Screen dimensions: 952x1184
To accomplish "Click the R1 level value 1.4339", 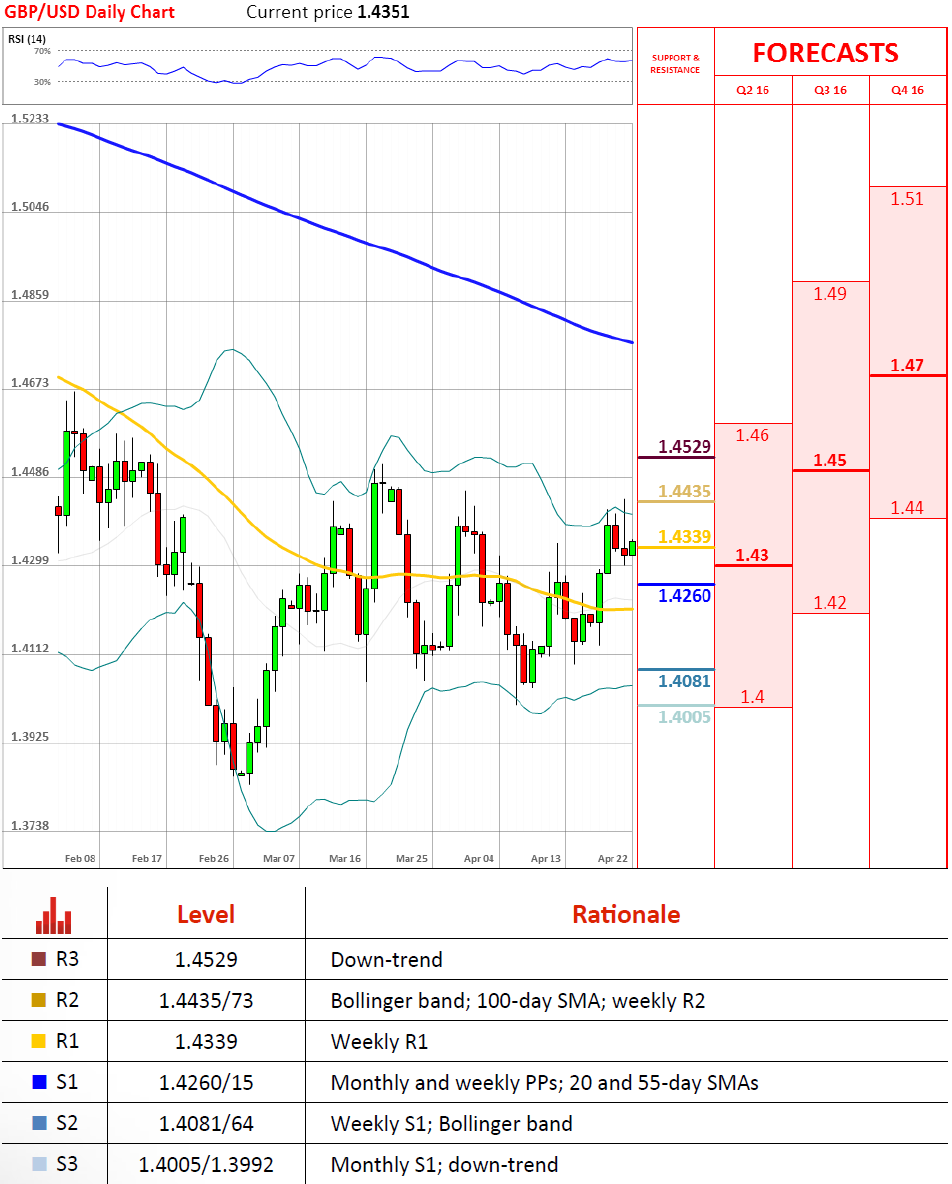I will click(x=206, y=1041).
